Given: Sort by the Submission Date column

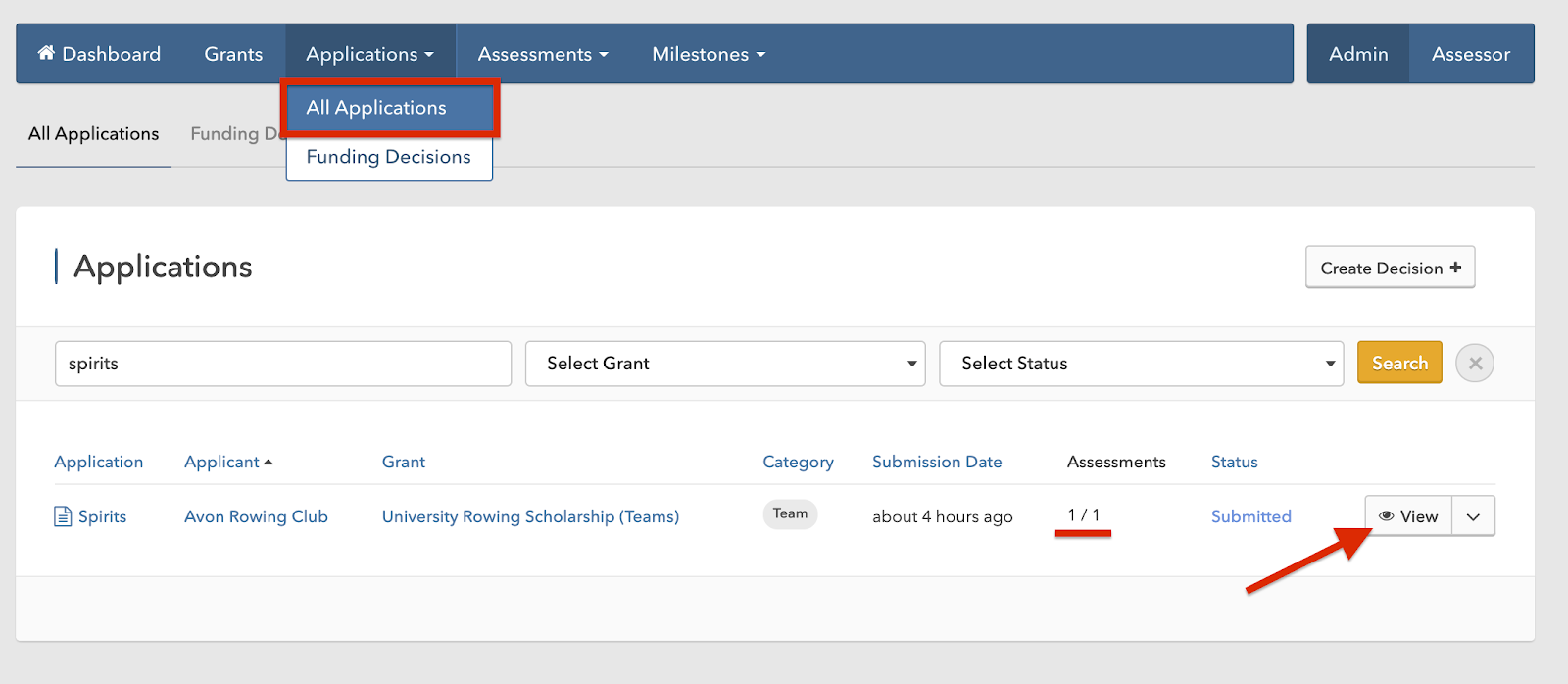Looking at the screenshot, I should [937, 462].
